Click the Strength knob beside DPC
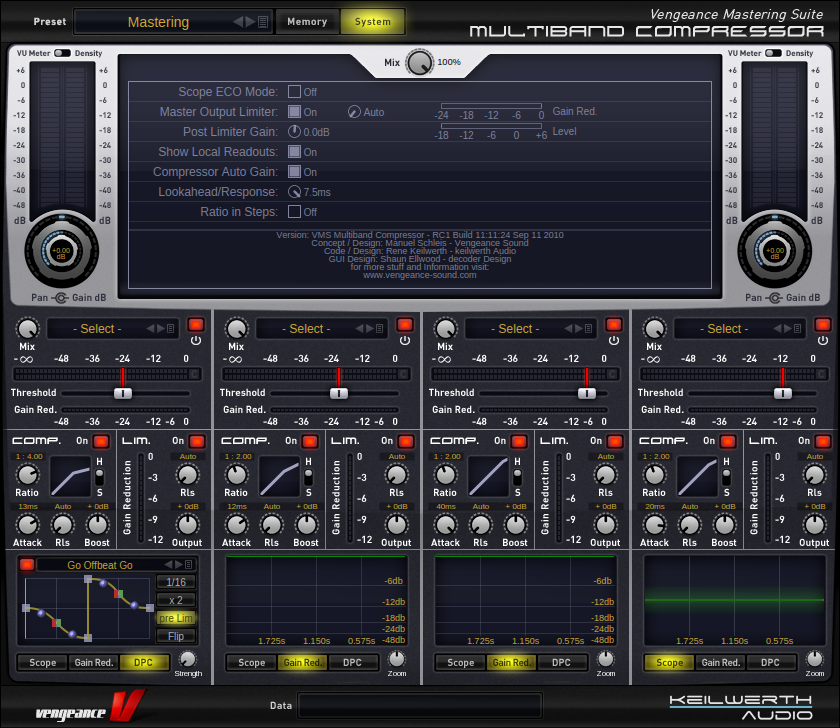The width and height of the screenshot is (840, 728). [187, 659]
